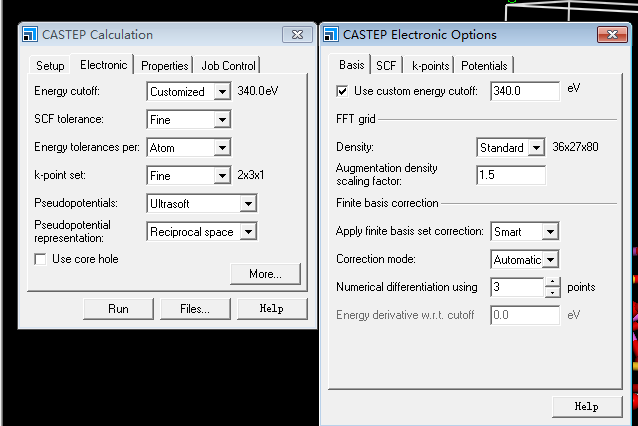Switch to the Potentials tab
638x426 pixels.
pyautogui.click(x=484, y=66)
